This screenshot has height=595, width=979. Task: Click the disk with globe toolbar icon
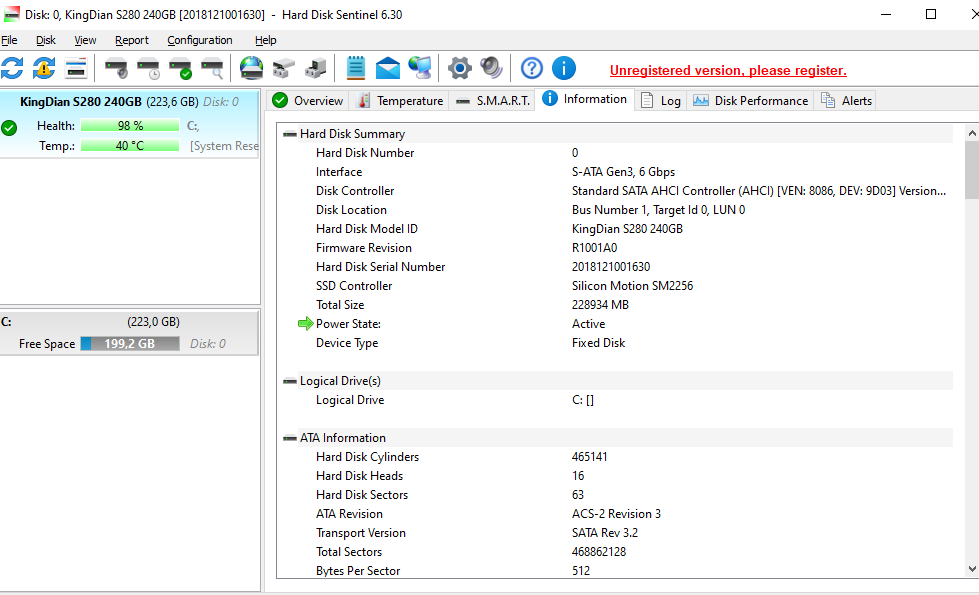pos(251,68)
